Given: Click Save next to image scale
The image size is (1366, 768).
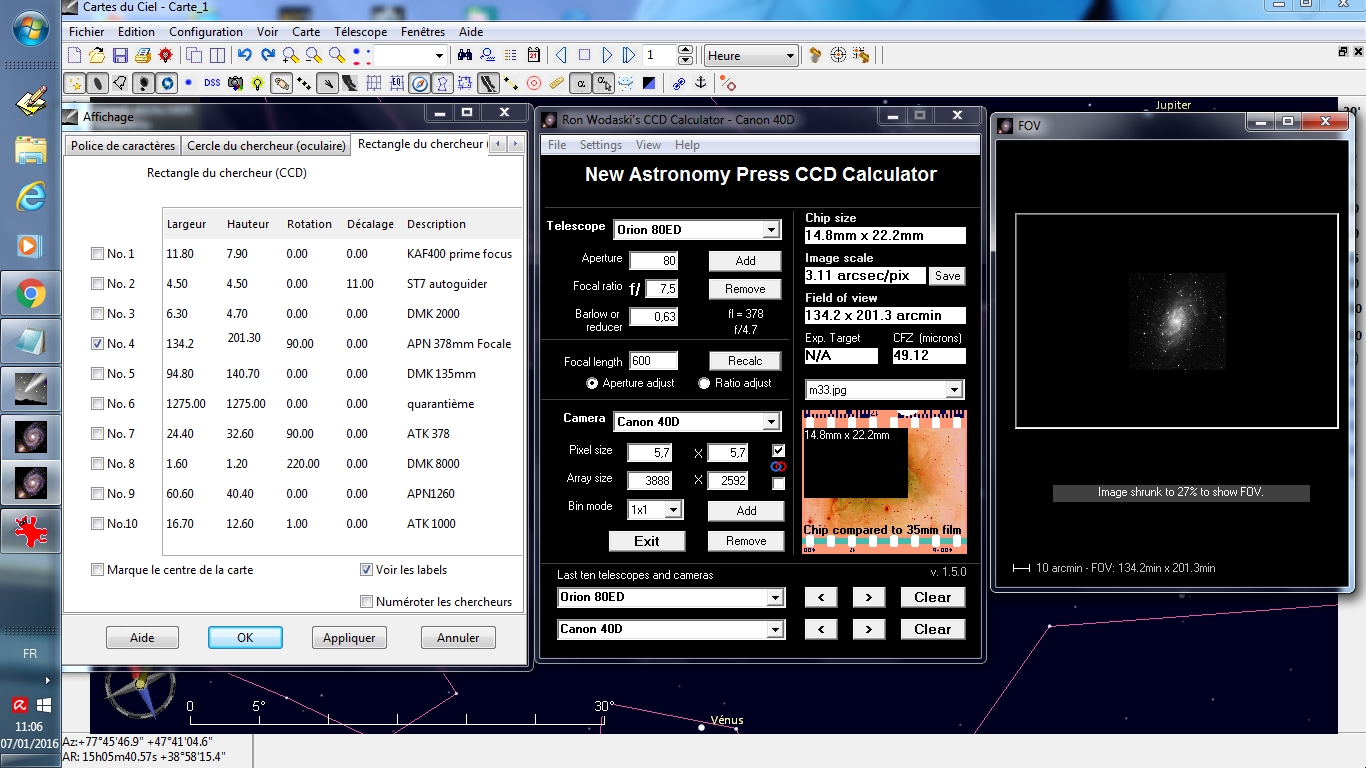Looking at the screenshot, I should click(948, 276).
